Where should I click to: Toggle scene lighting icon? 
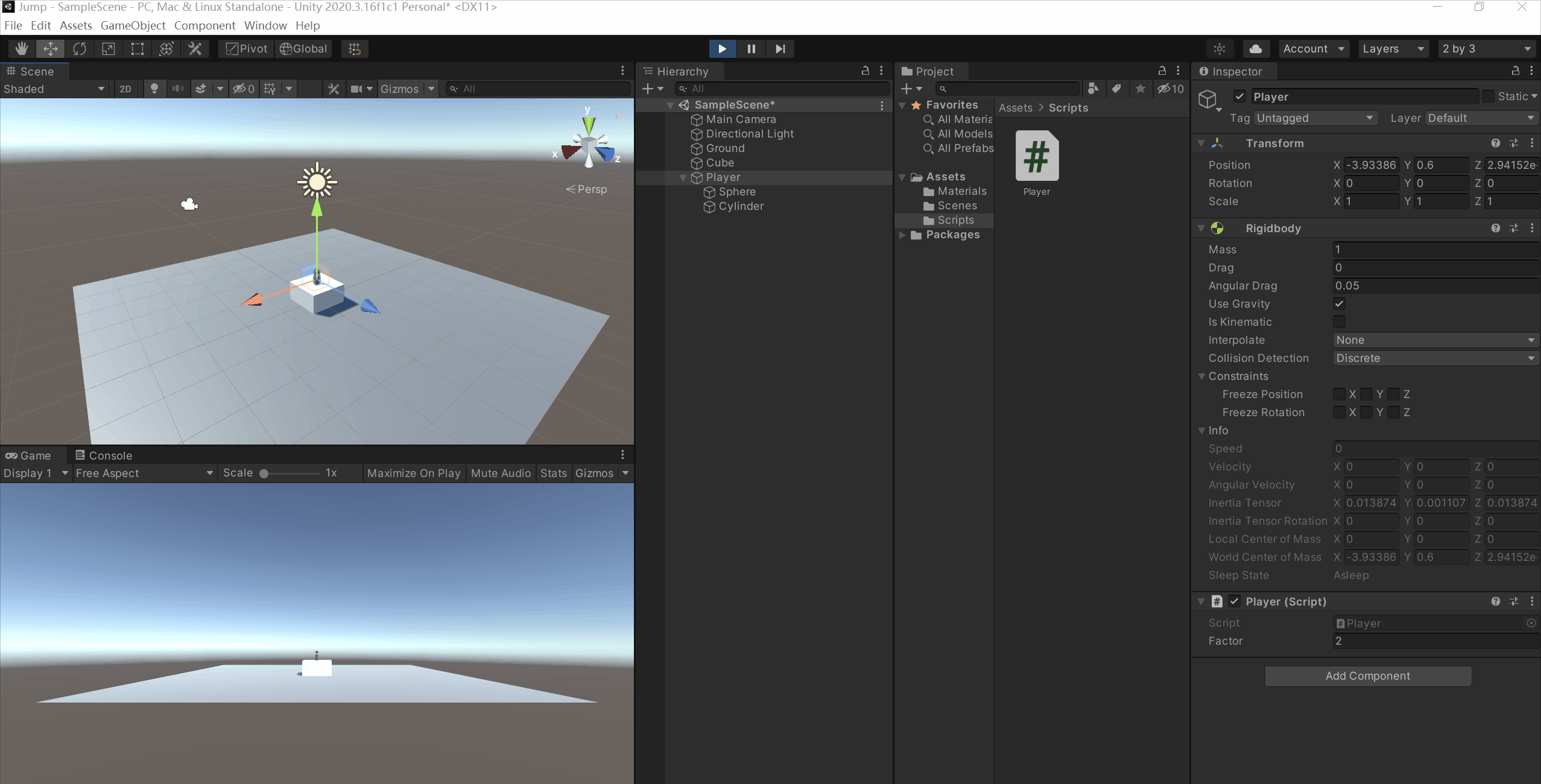coord(154,89)
